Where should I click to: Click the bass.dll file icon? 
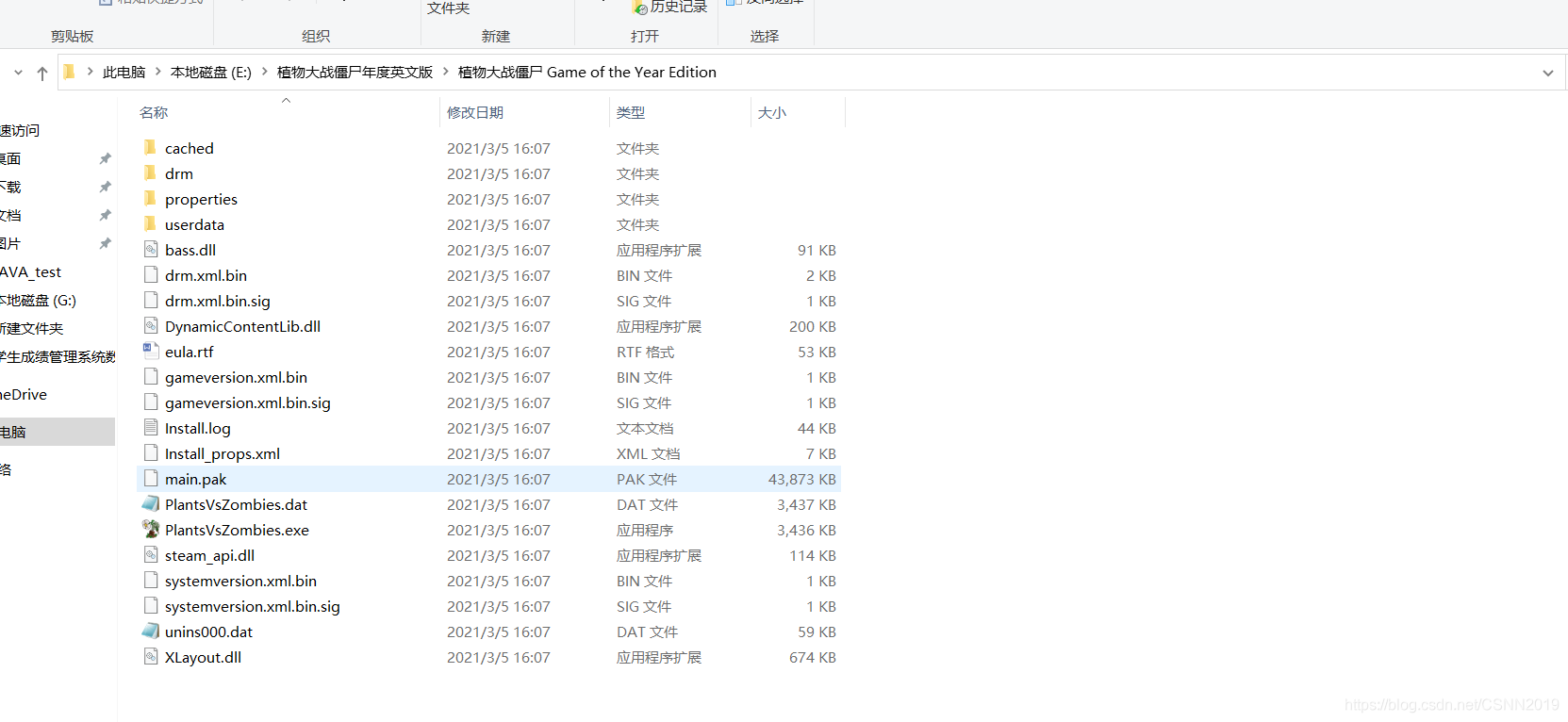click(151, 249)
